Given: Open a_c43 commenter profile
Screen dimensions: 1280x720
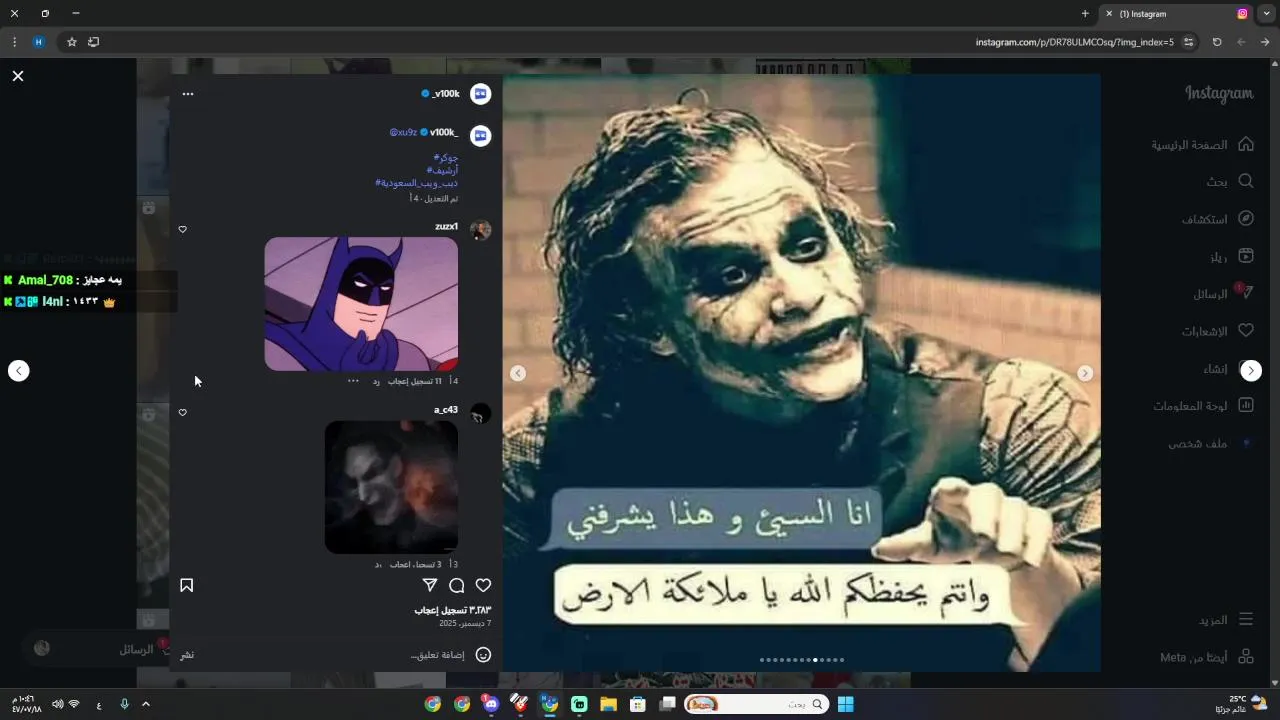Looking at the screenshot, I should (x=446, y=410).
